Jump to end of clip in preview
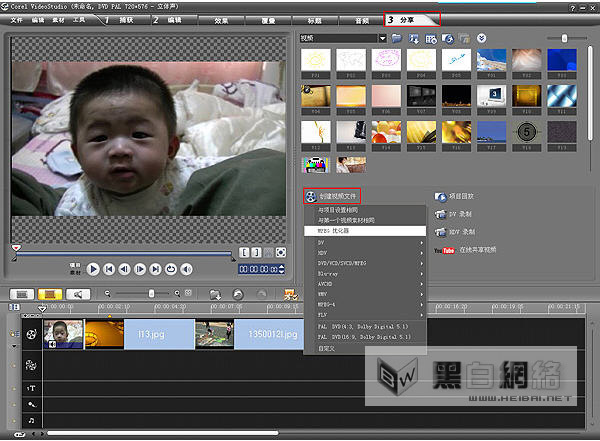Viewport: 600px width, 441px height. 155,269
